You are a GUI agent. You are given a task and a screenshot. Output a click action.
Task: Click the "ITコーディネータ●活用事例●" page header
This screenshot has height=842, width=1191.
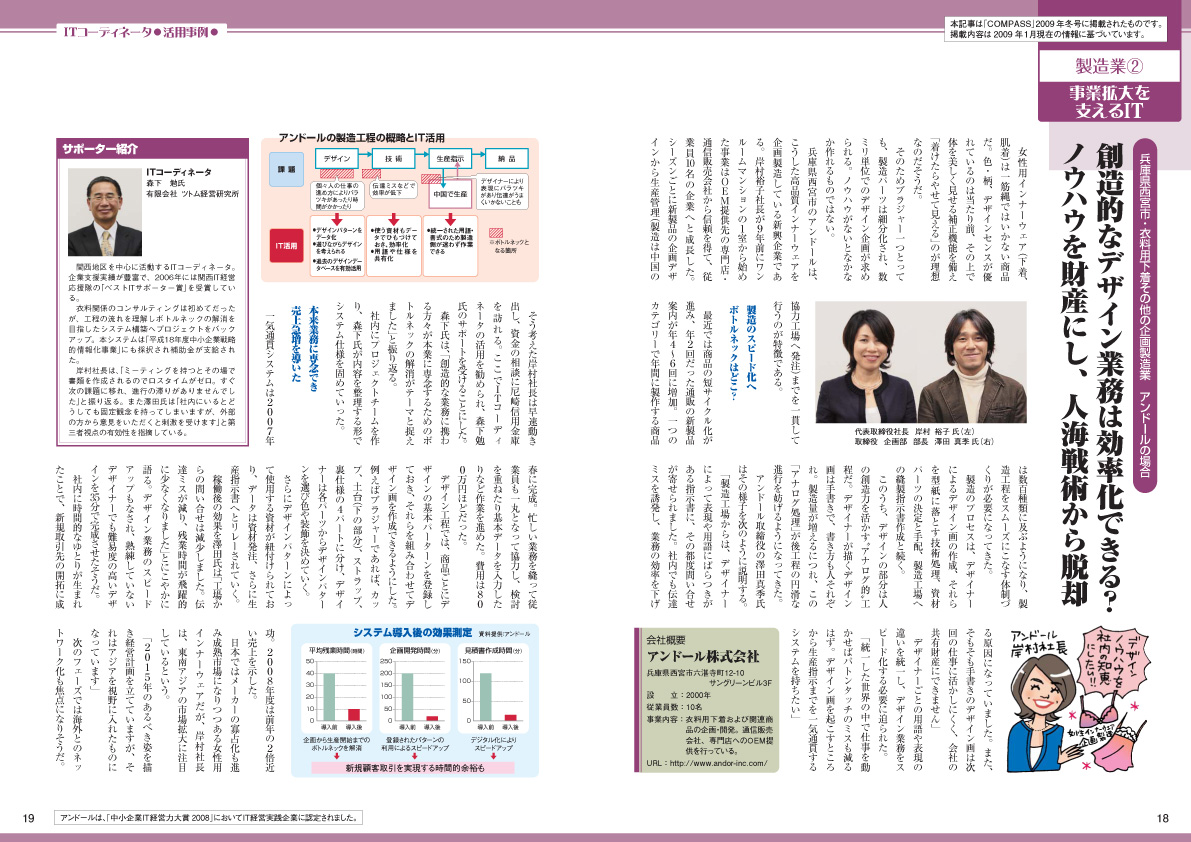coord(142,32)
